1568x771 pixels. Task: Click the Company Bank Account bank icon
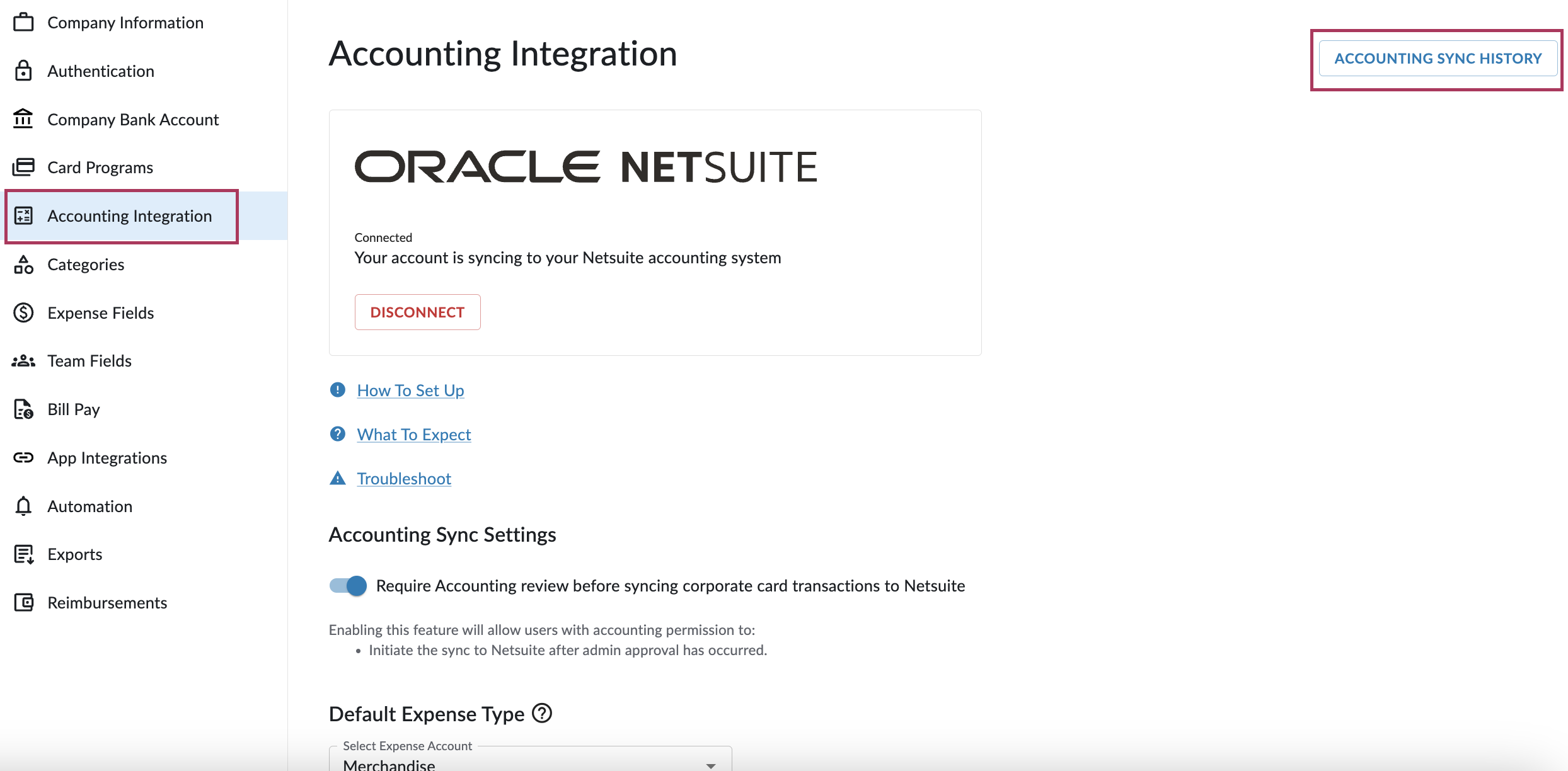pyautogui.click(x=23, y=118)
